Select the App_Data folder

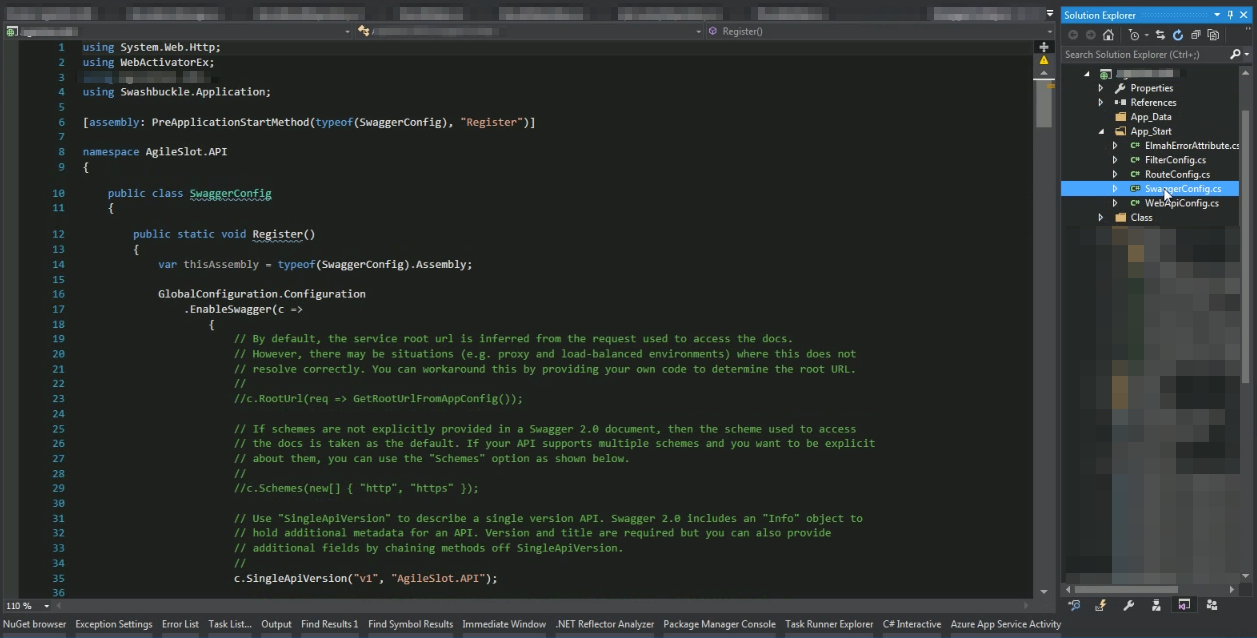point(1151,117)
